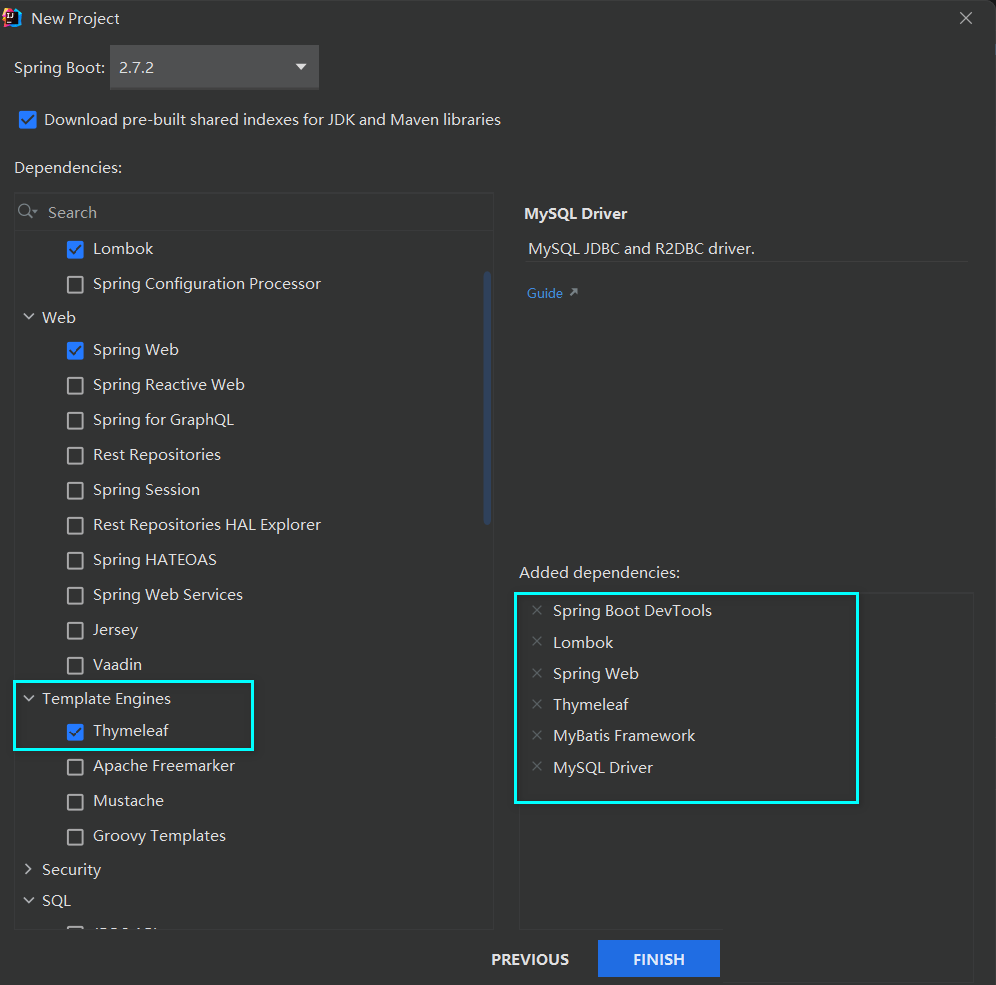The width and height of the screenshot is (996, 985).
Task: Remove Spring Boot DevTools from added dependencies
Action: [x=537, y=610]
